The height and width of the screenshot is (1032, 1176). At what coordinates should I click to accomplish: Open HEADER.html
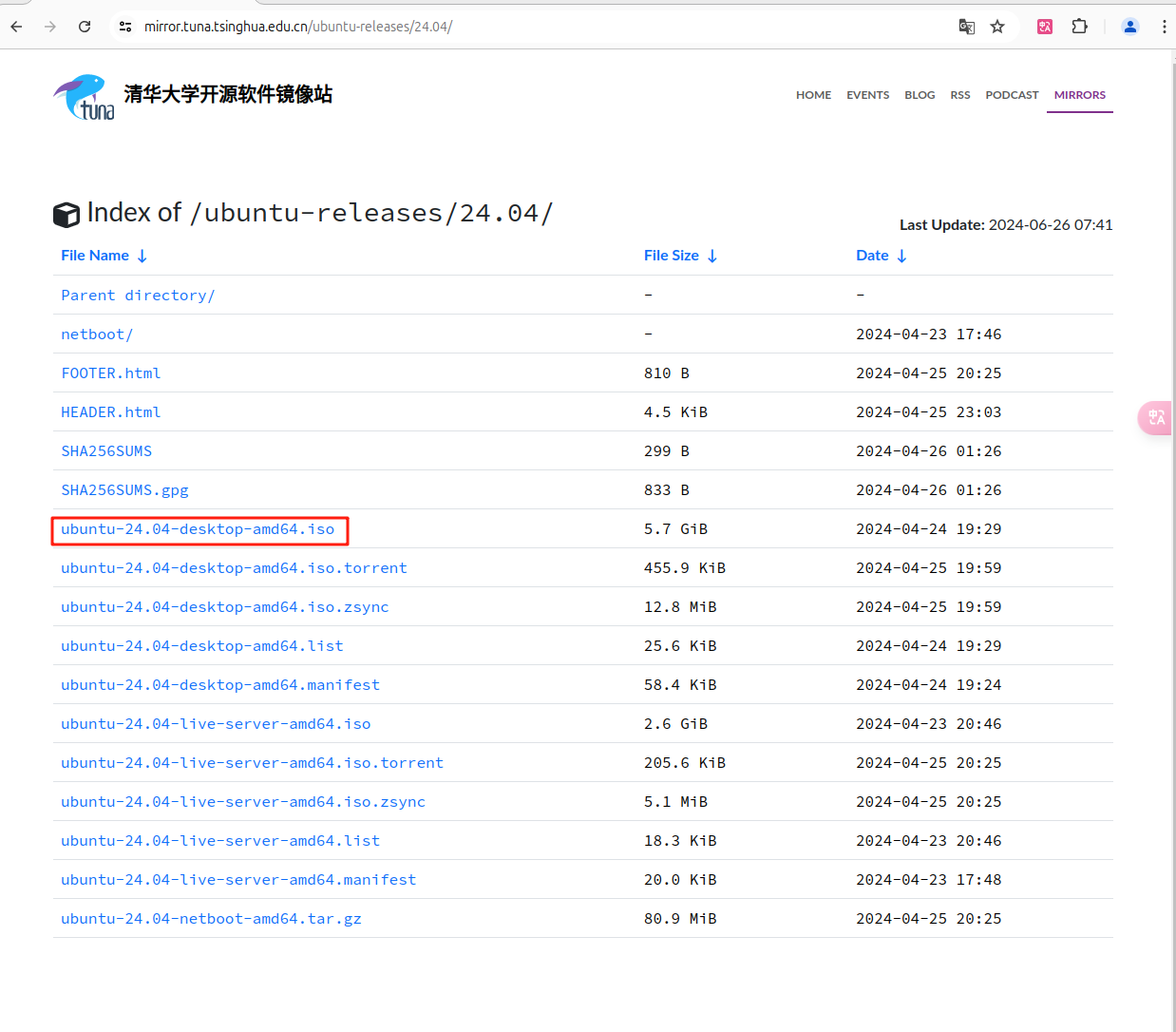coord(111,412)
